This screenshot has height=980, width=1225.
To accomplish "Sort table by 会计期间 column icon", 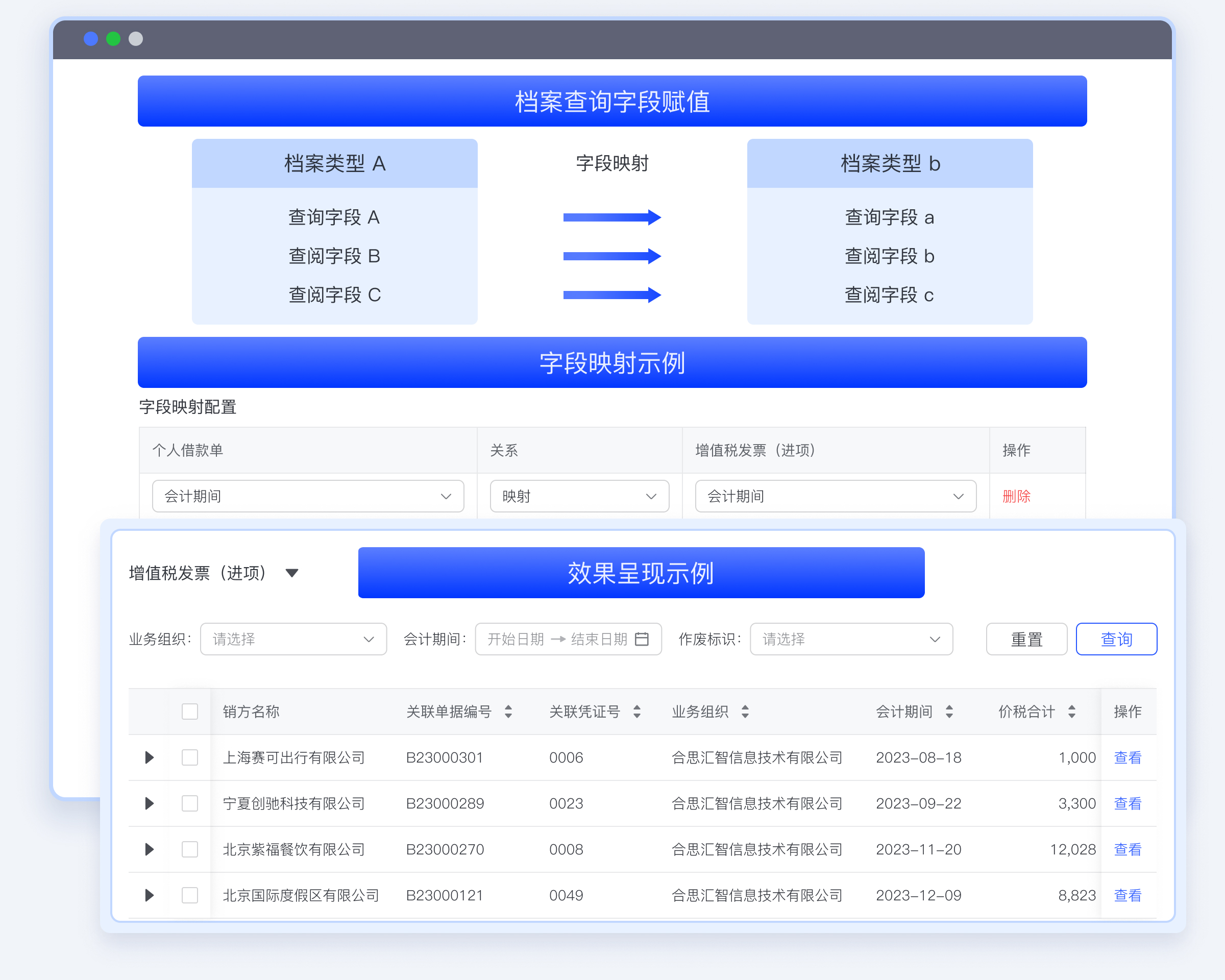I will (949, 712).
